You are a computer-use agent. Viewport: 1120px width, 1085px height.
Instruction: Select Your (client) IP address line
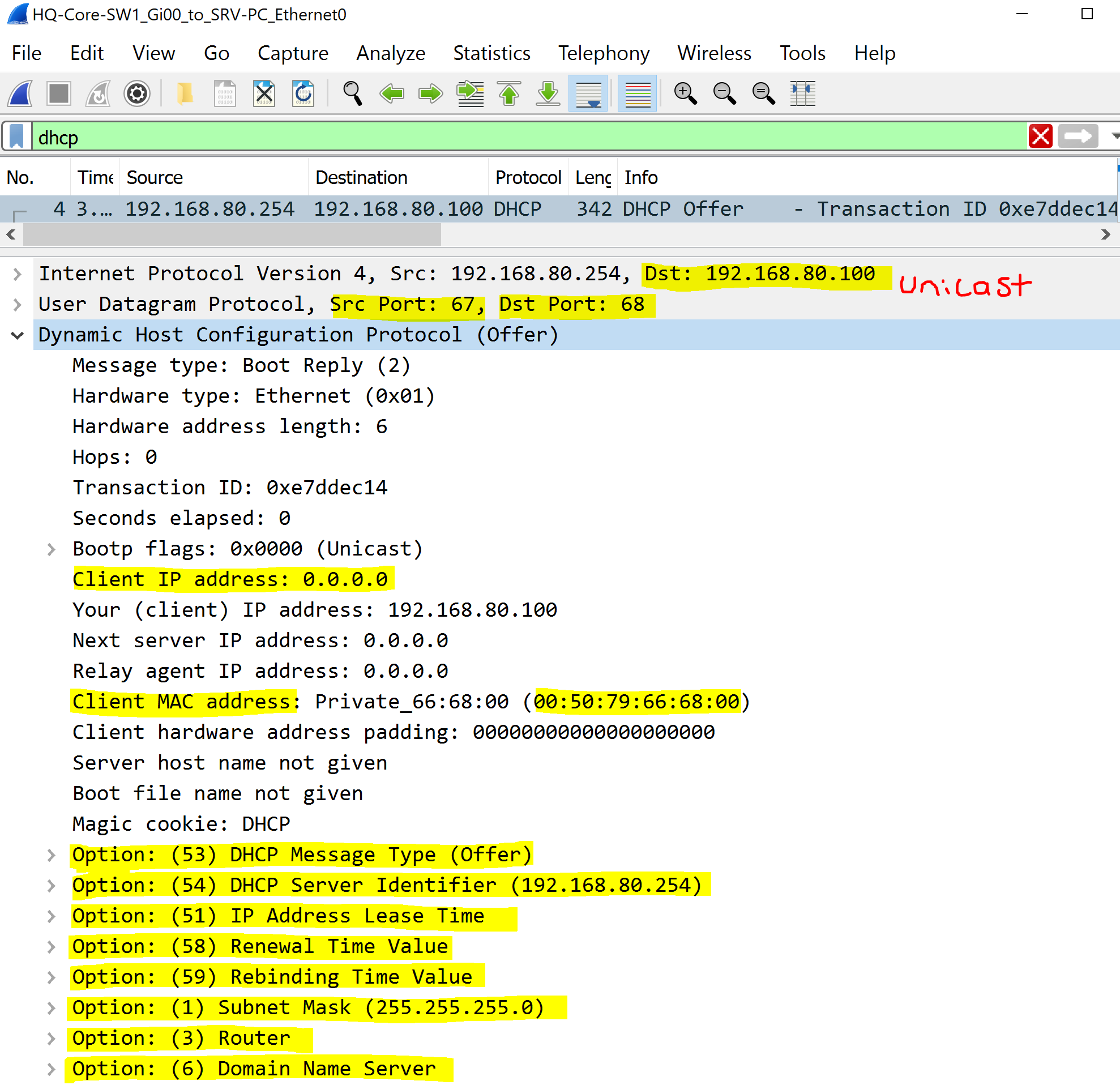point(315,610)
